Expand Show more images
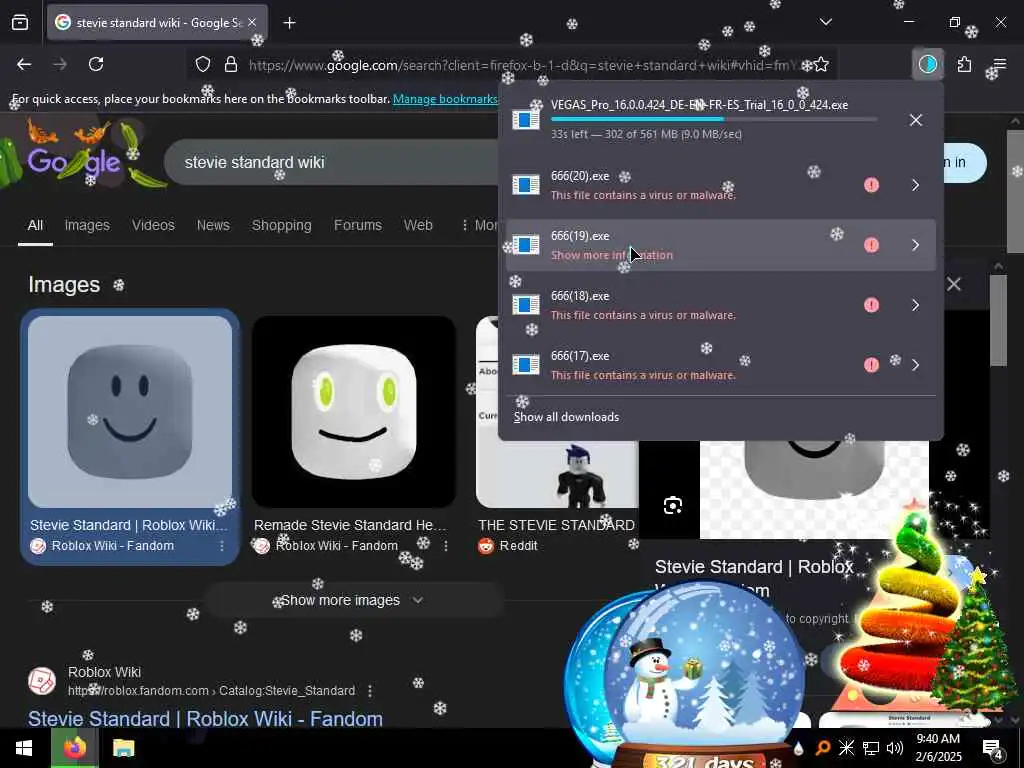The image size is (1024, 768). pos(353,600)
